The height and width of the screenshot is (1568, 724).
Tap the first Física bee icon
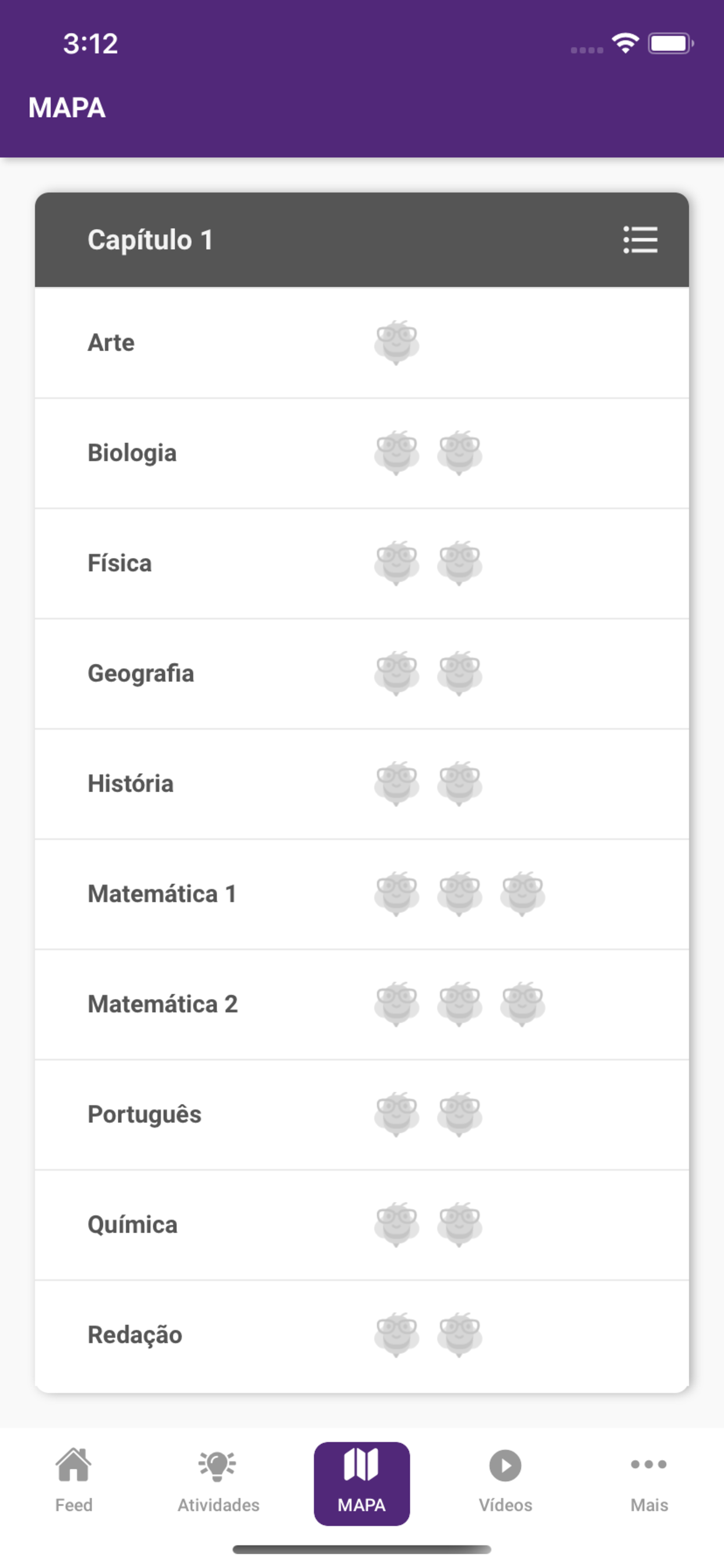(x=396, y=563)
